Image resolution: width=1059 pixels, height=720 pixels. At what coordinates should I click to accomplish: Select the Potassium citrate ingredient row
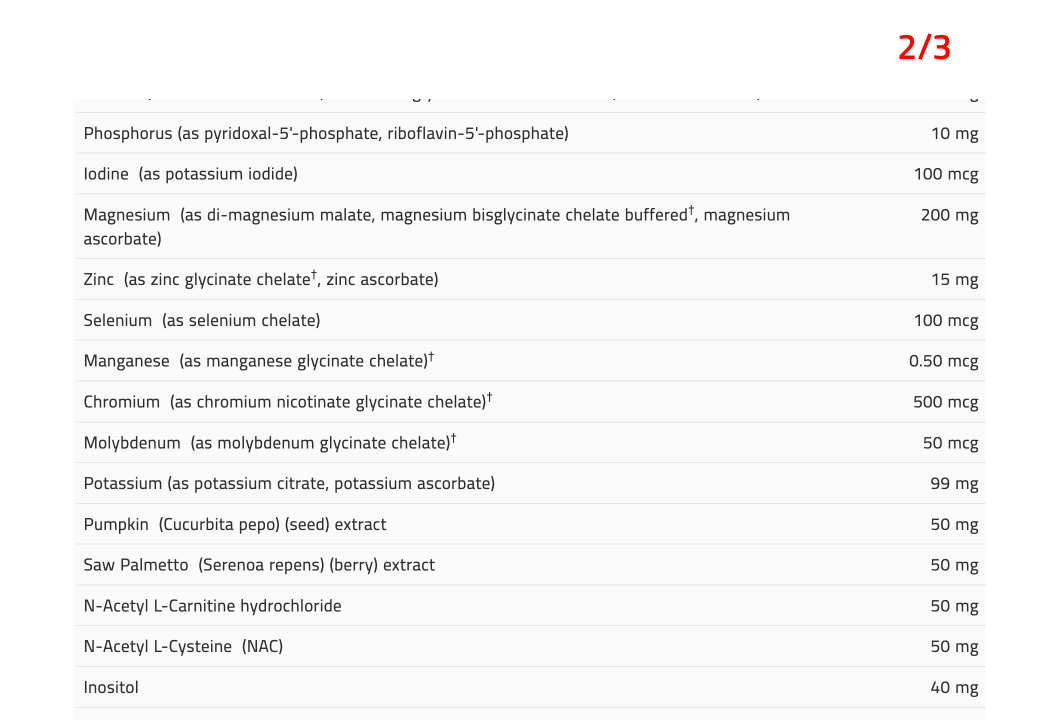coord(530,484)
